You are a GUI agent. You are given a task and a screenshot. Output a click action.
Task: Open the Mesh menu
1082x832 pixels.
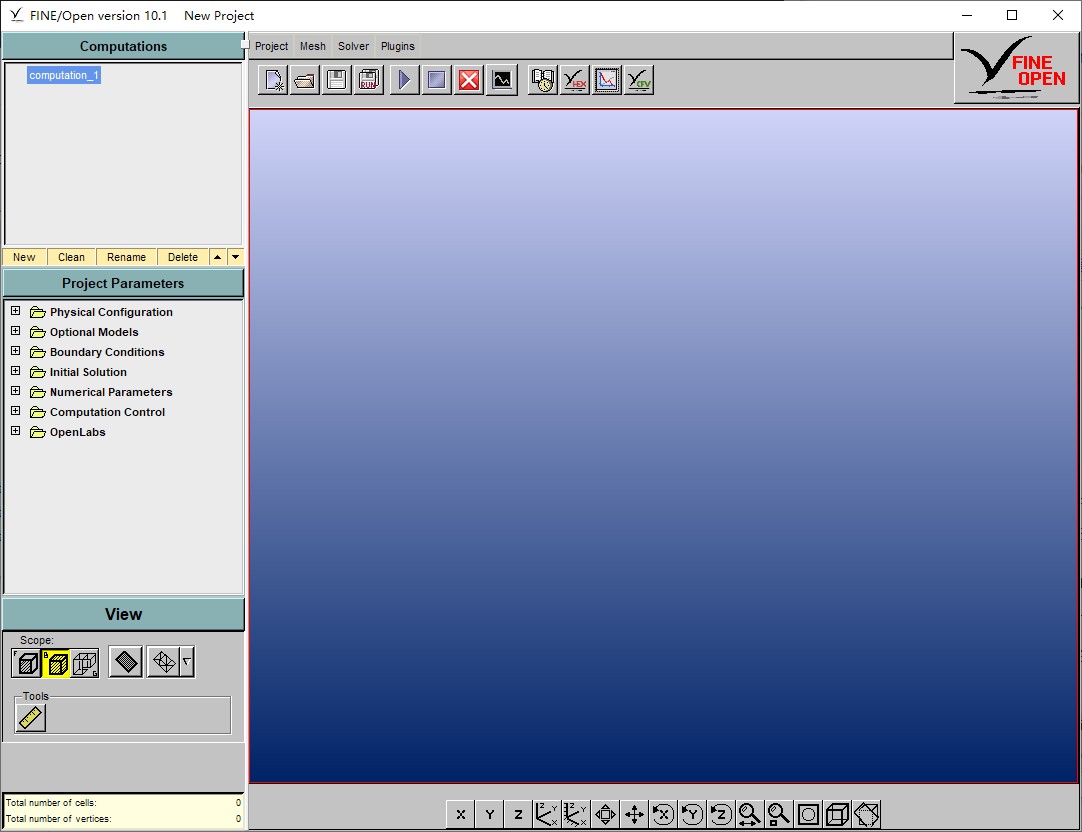[x=313, y=46]
